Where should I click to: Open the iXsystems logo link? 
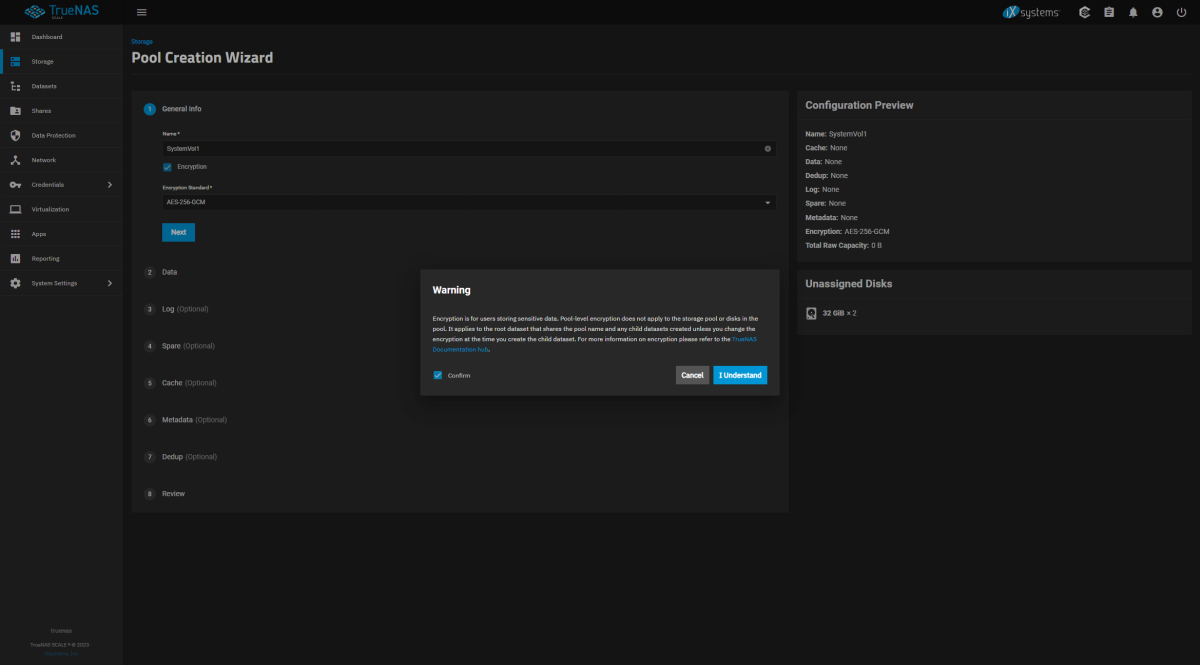[1030, 12]
